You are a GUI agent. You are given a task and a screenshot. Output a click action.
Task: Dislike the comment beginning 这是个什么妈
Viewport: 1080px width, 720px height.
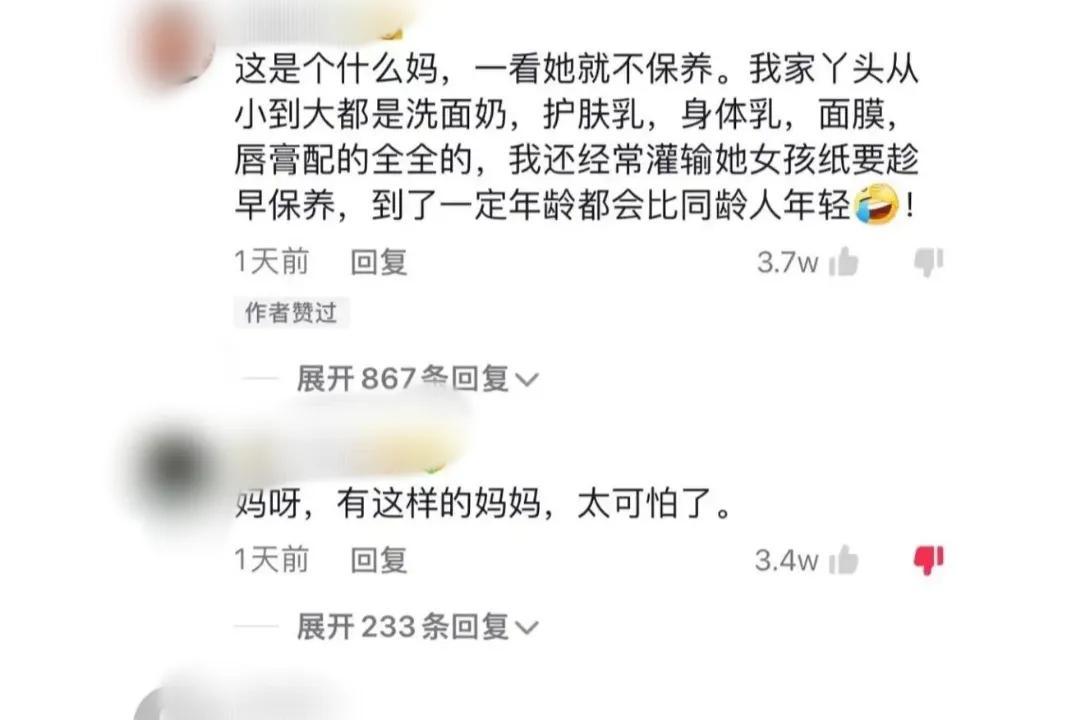click(928, 262)
